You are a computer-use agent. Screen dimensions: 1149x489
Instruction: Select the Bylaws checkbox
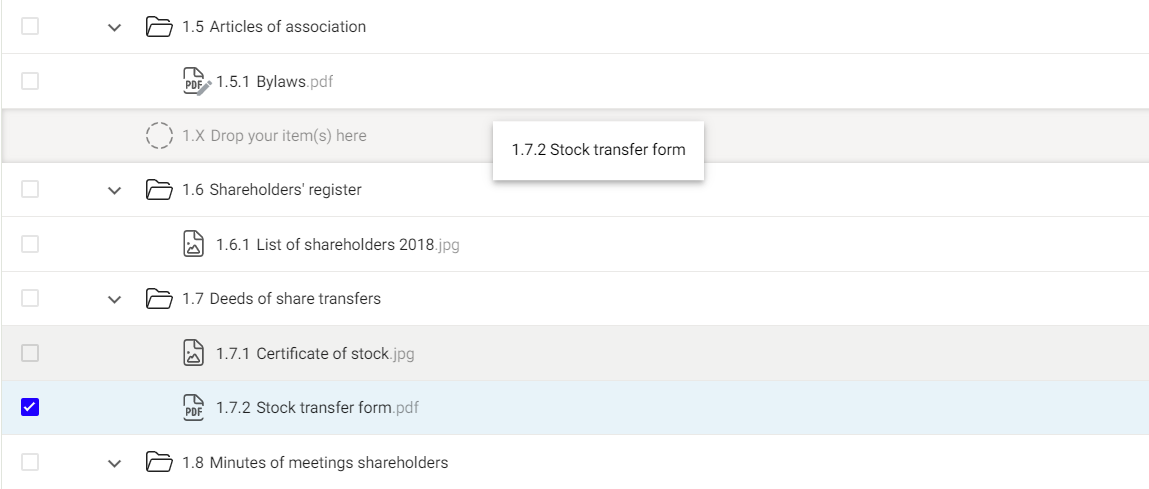coord(30,81)
